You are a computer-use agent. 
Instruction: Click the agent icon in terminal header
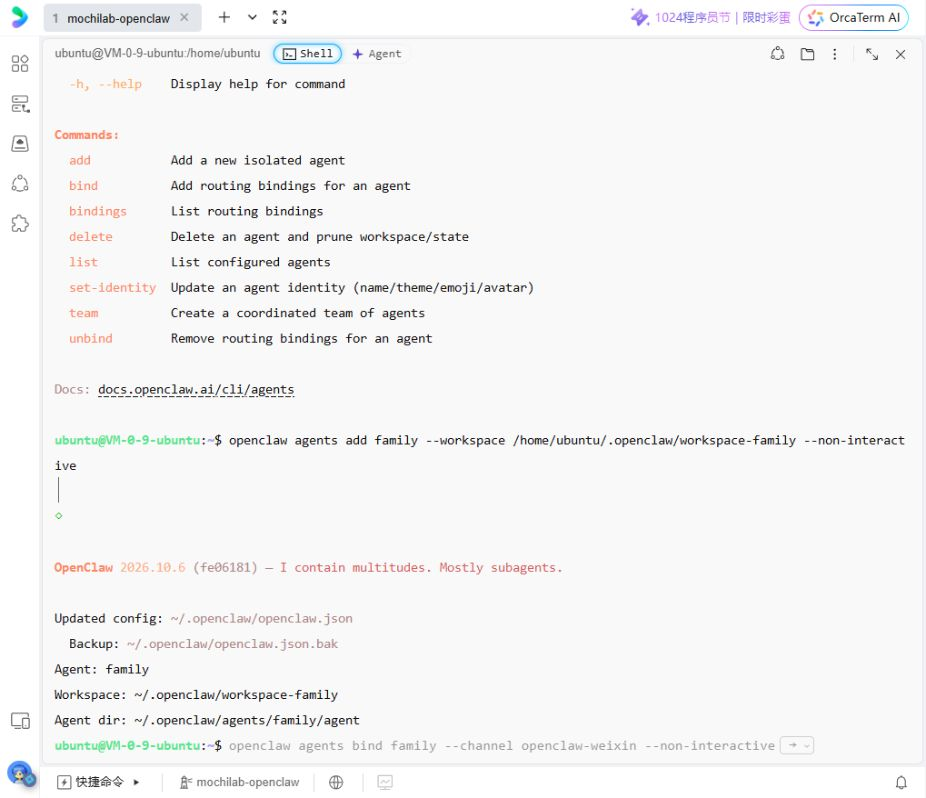click(x=778, y=54)
